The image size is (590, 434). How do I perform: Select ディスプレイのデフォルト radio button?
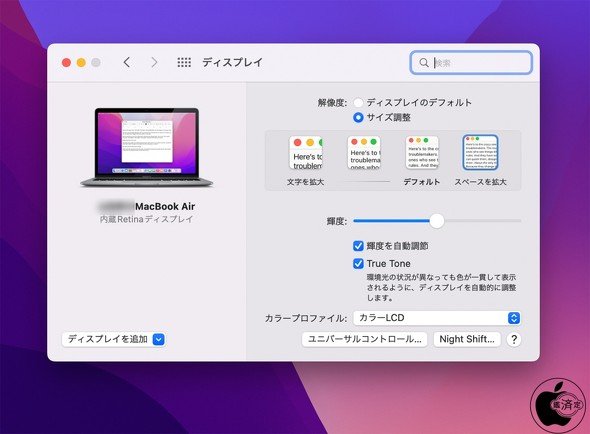click(x=358, y=102)
